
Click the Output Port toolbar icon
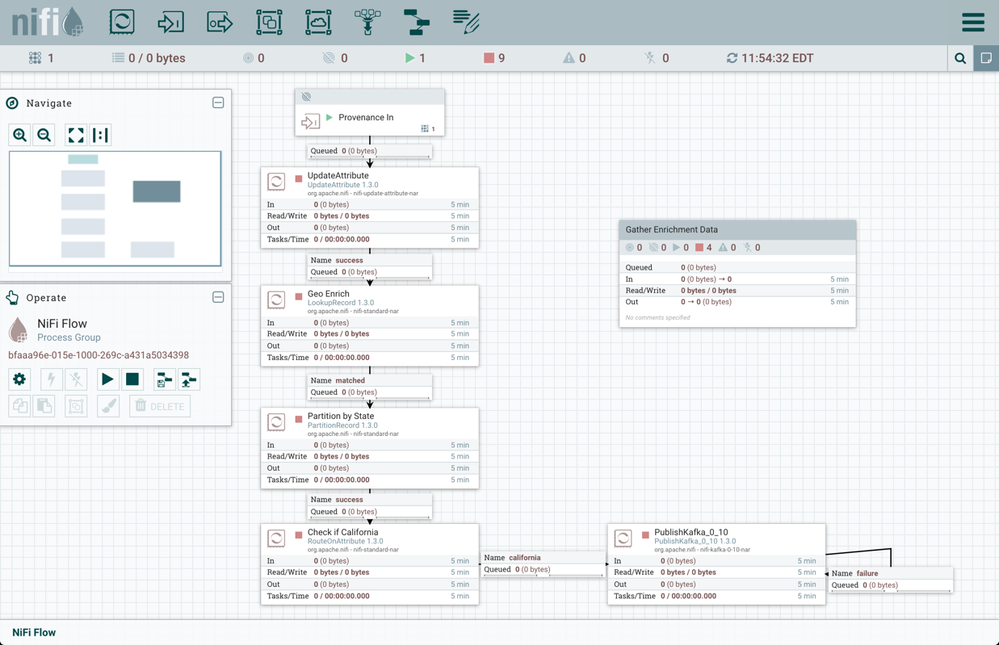click(220, 22)
